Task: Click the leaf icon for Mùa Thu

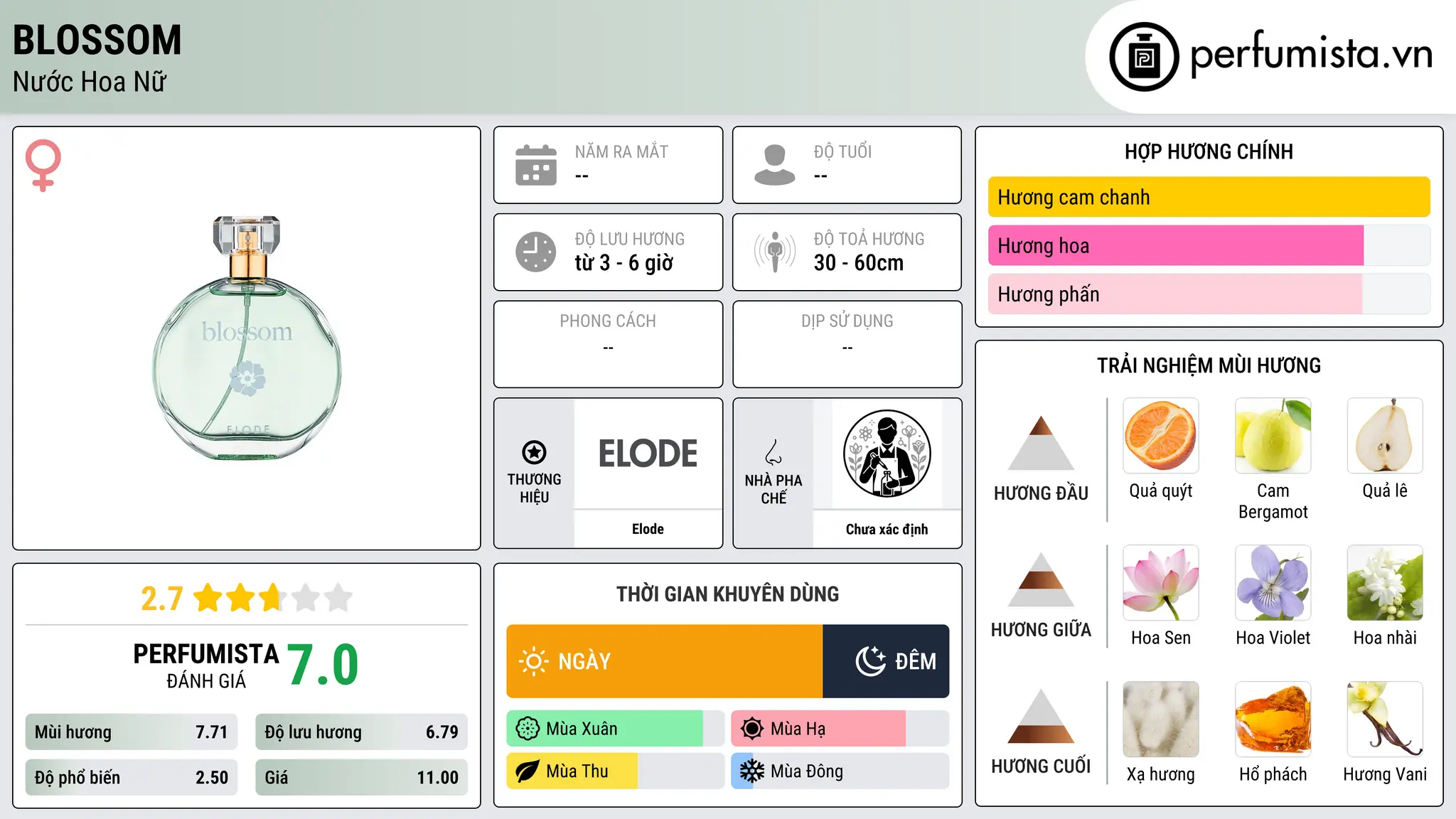Action: 528,771
